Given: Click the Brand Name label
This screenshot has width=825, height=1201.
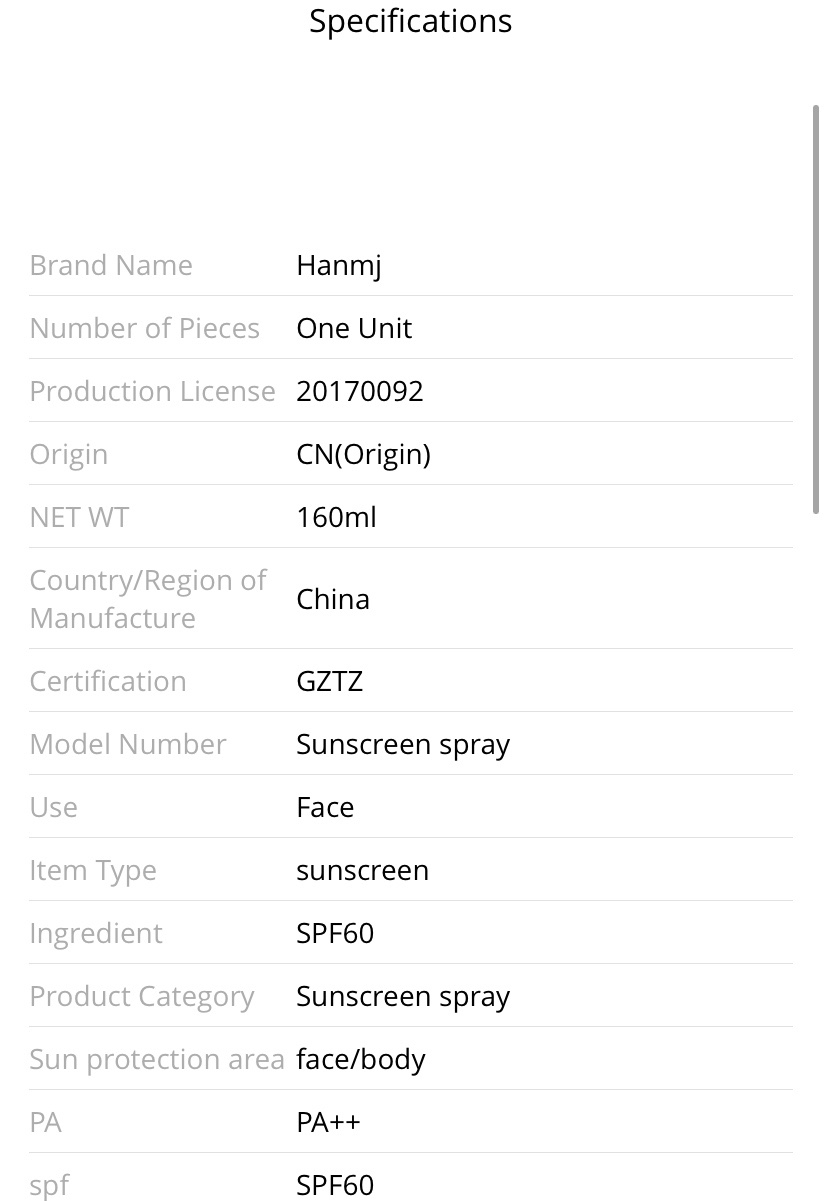Looking at the screenshot, I should pyautogui.click(x=111, y=265).
